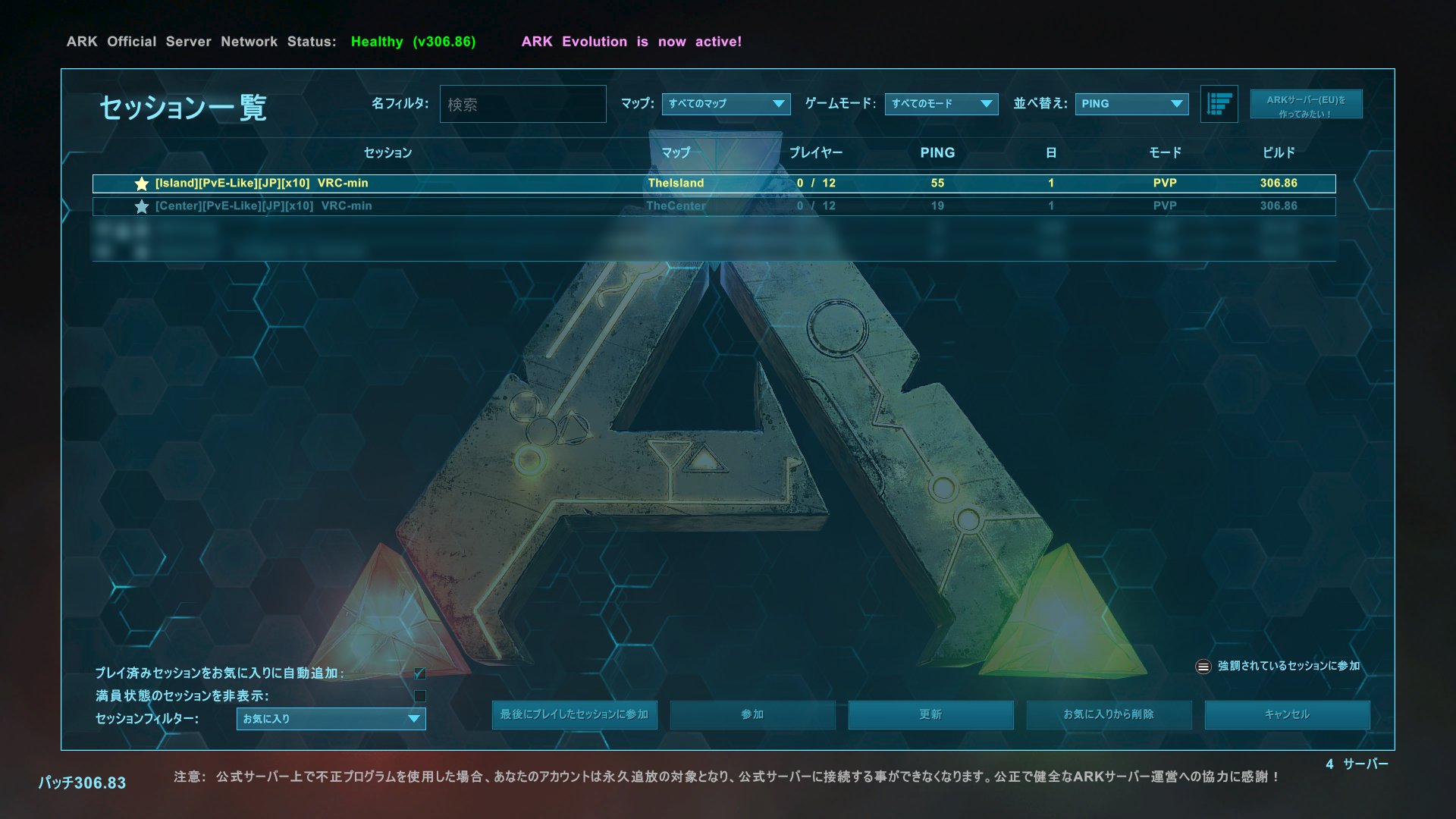The width and height of the screenshot is (1456, 819).
Task: Click the Healthy (v306.86) status text
Action: [x=413, y=42]
